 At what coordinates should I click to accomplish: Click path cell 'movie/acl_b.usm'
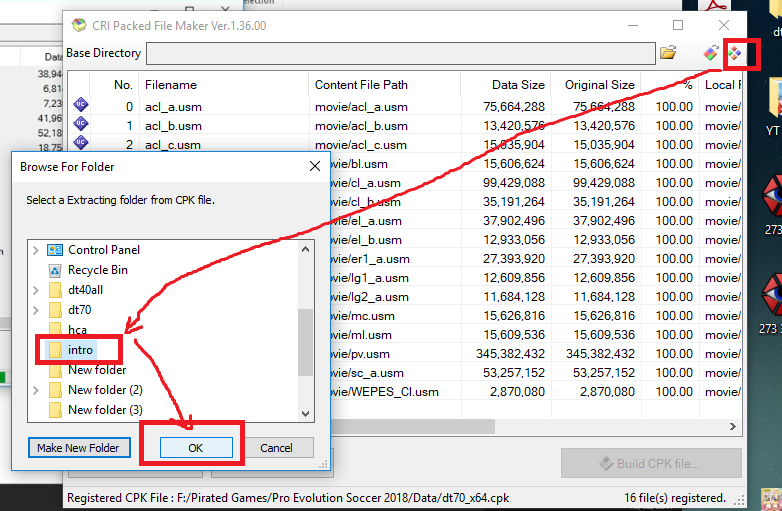(x=361, y=126)
